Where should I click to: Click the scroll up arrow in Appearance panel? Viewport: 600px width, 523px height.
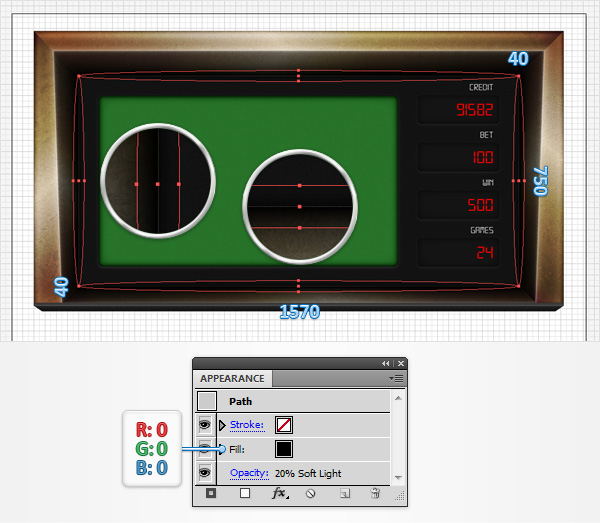point(398,398)
